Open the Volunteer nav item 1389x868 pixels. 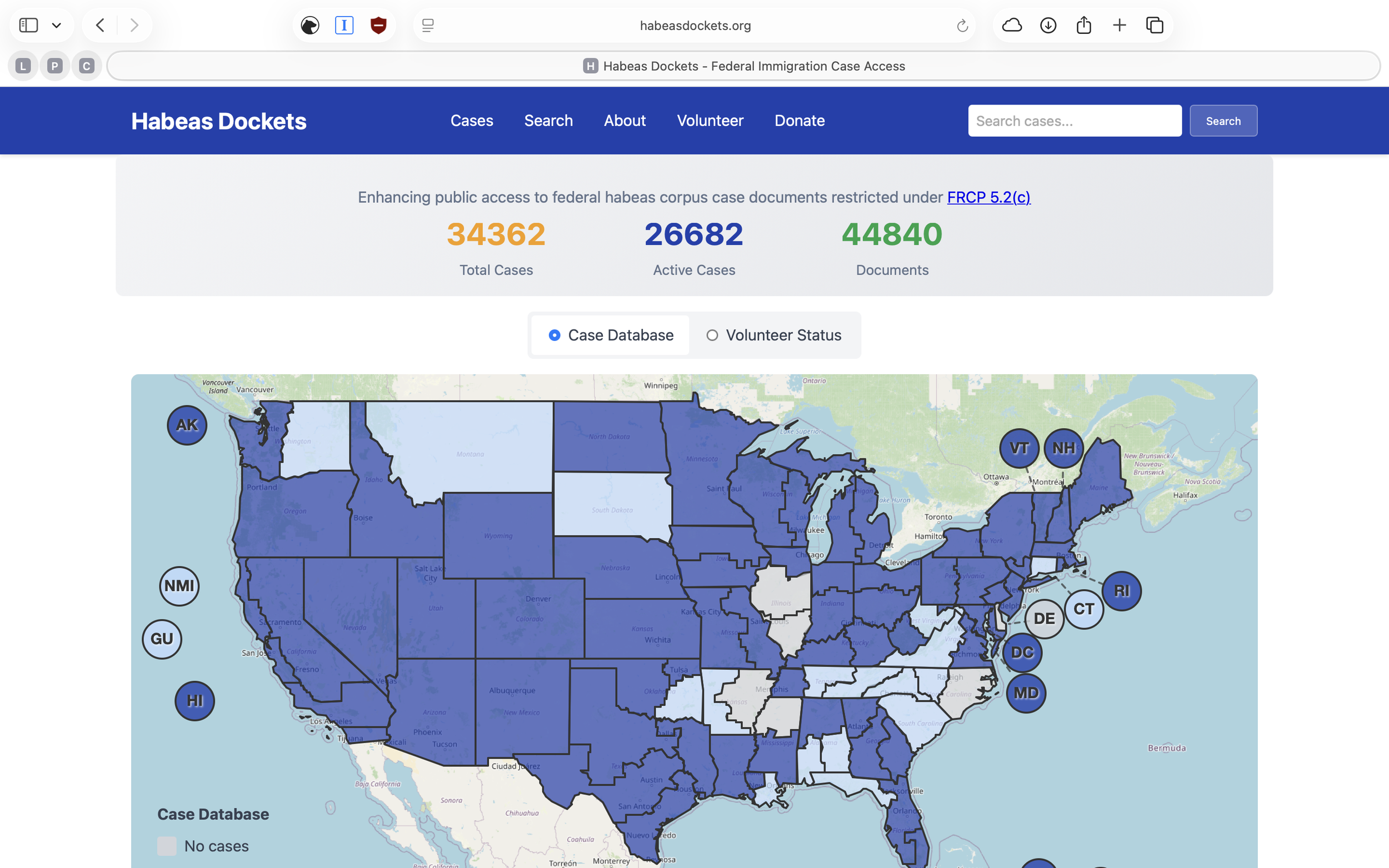(710, 121)
